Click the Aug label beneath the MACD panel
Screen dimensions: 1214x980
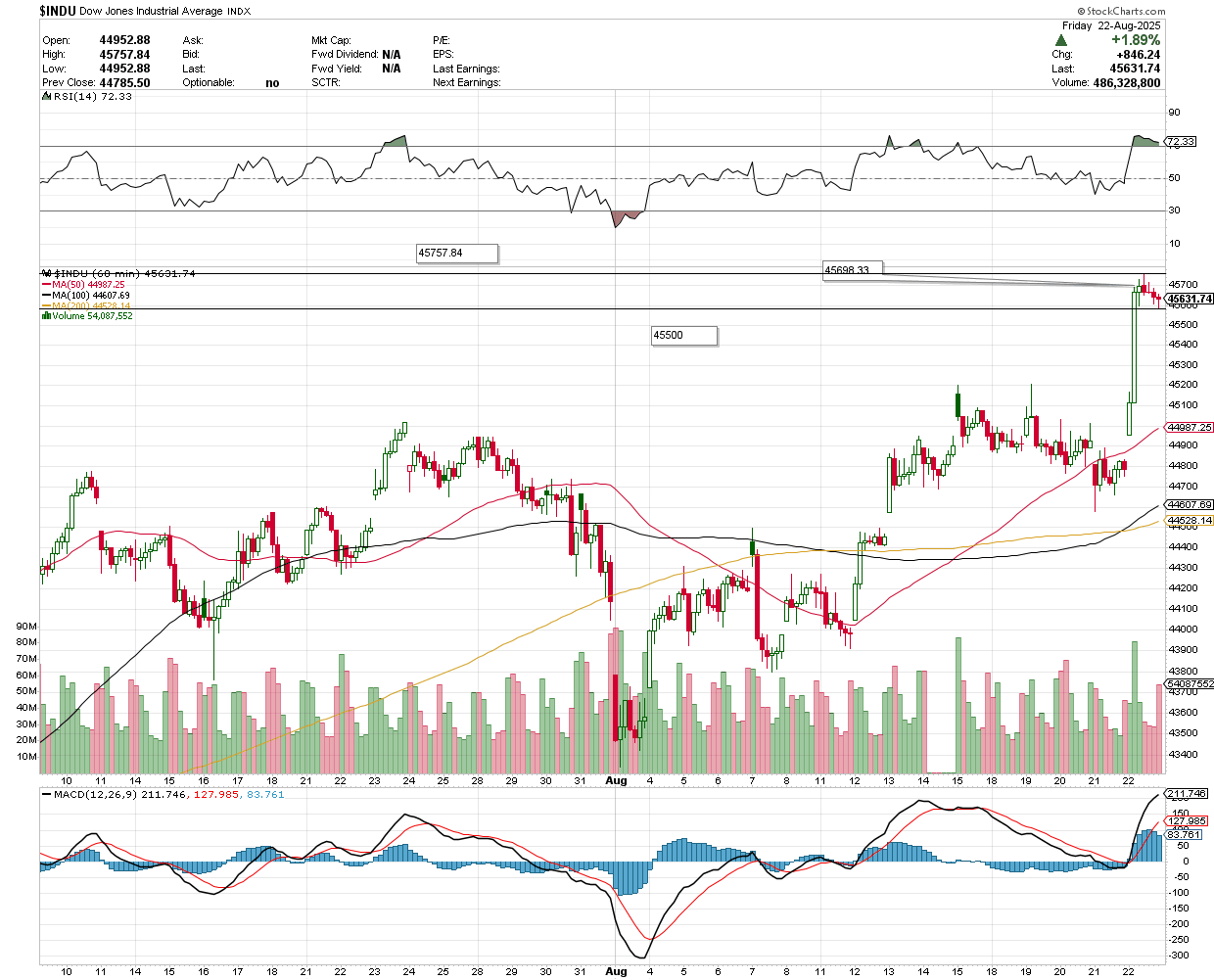[616, 971]
